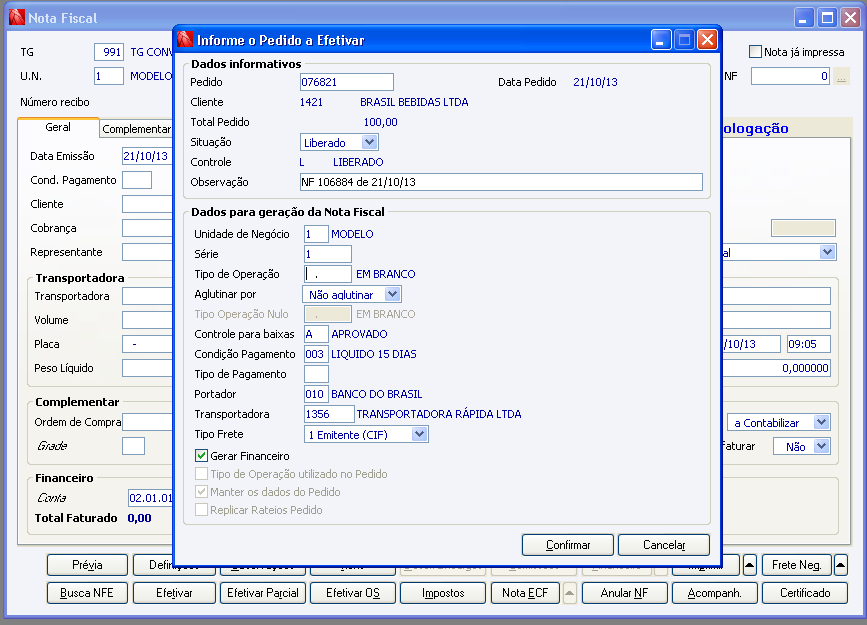Click the up-arrow button next to Nota ECF
Screen dimensions: 867x625
point(570,593)
